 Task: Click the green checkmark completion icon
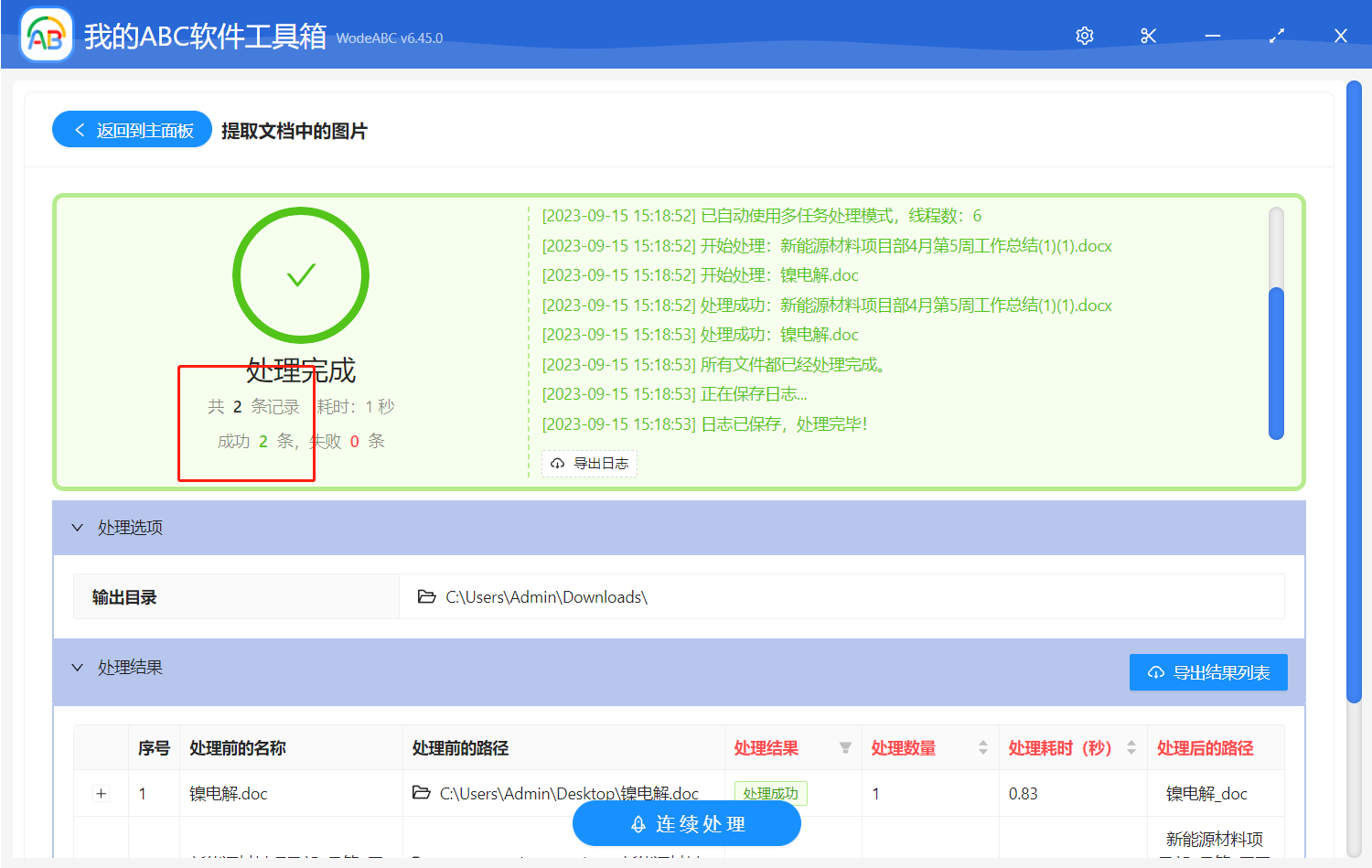tap(301, 274)
